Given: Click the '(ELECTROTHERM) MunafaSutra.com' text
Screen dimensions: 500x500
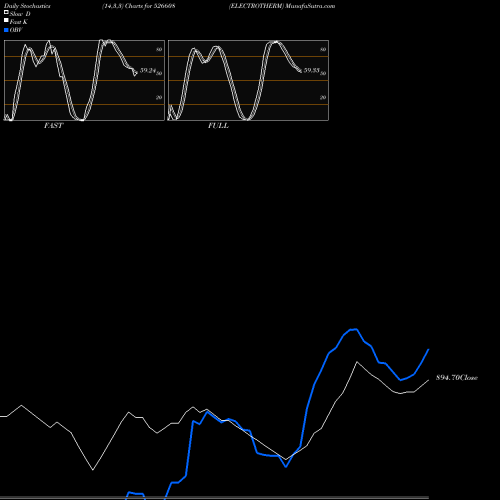Looking at the screenshot, I should pyautogui.click(x=282, y=6).
